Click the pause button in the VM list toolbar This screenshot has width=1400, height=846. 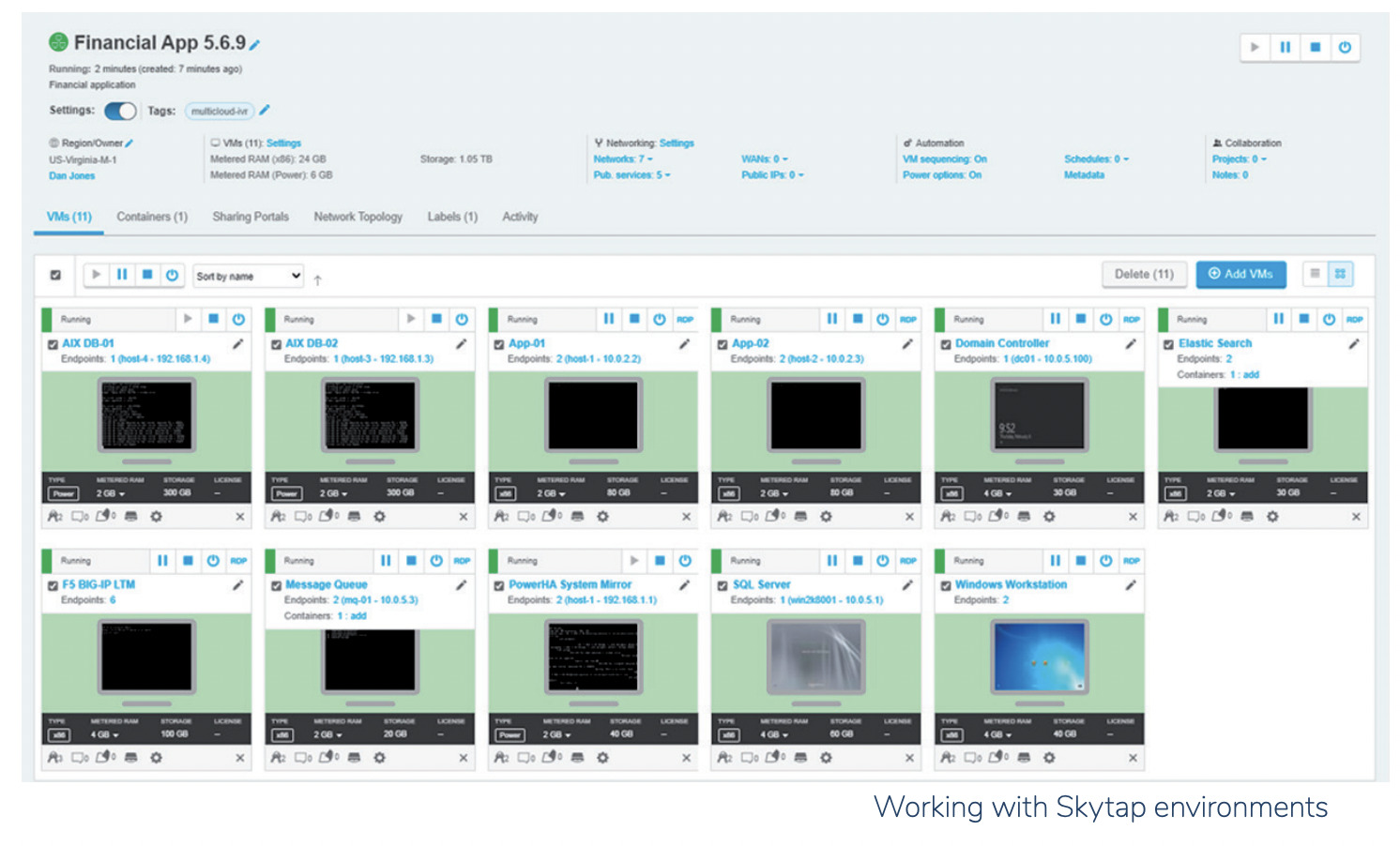point(122,275)
